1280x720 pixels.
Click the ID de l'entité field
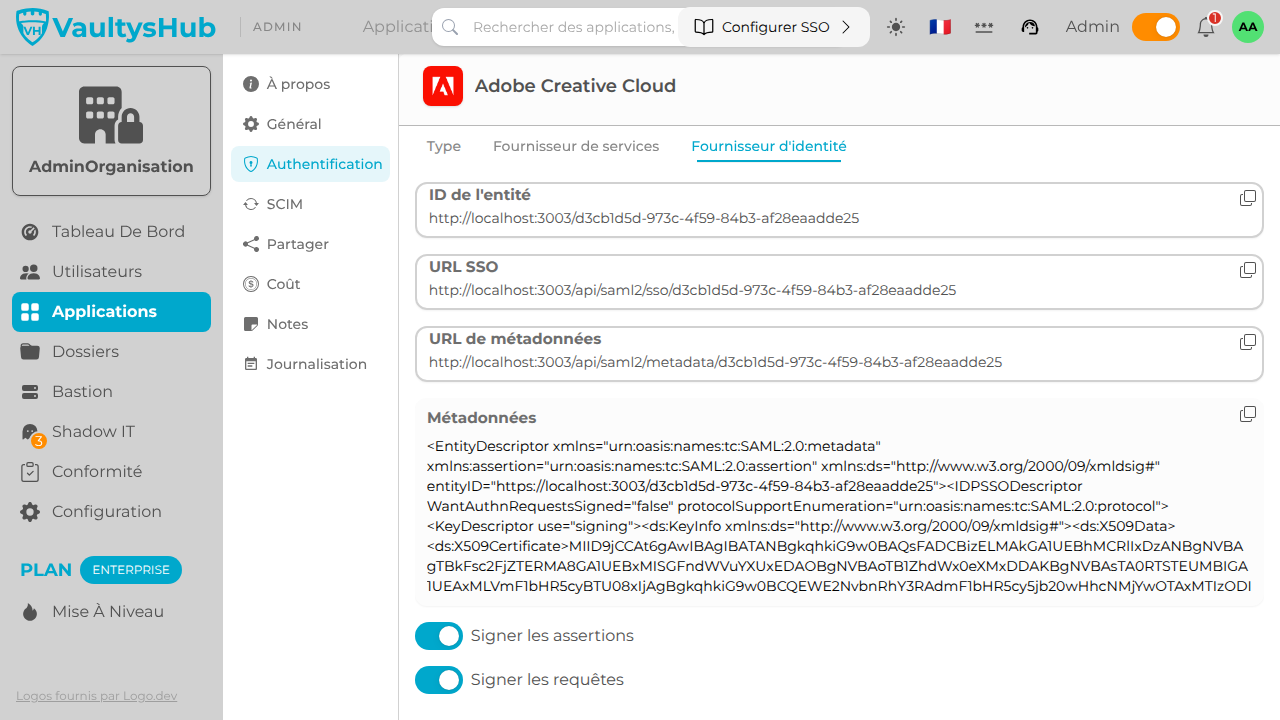click(839, 208)
